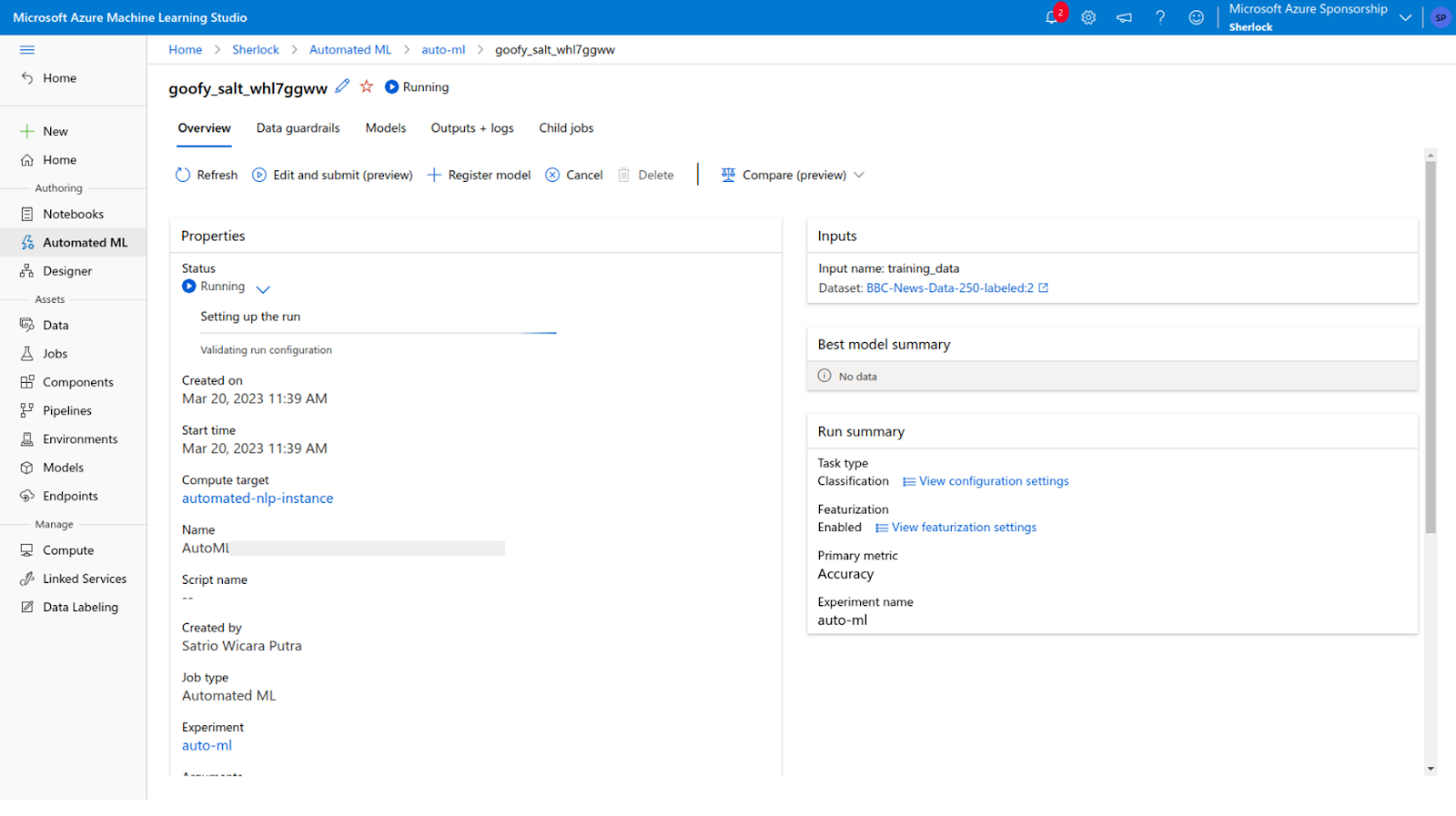Screen dimensions: 1456x816
Task: Click the Microsoft Azure Machine Learning Studio title
Action: (130, 17)
